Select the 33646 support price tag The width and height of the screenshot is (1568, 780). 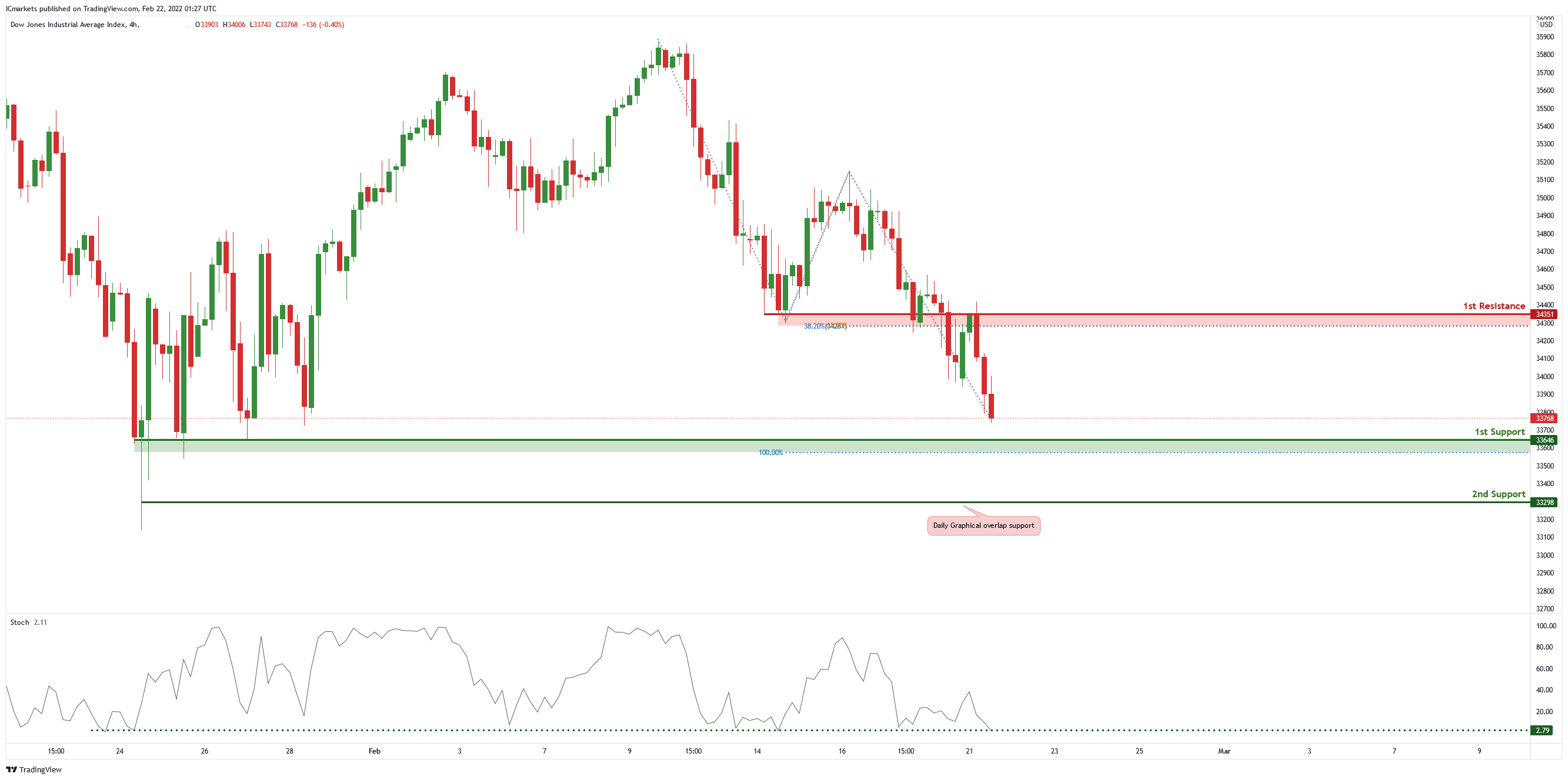1544,440
